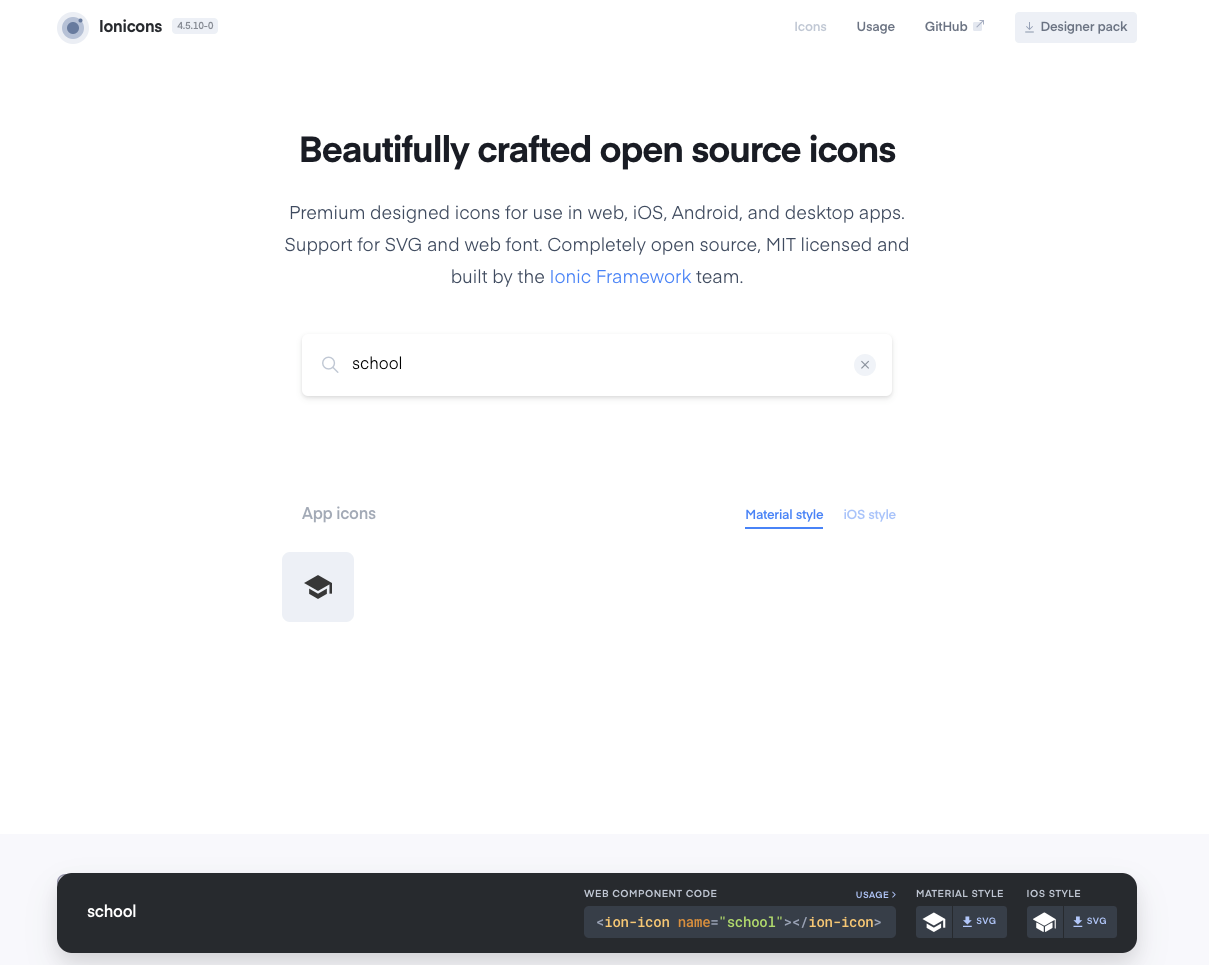Open the Usage page from the navigation

tap(875, 26)
